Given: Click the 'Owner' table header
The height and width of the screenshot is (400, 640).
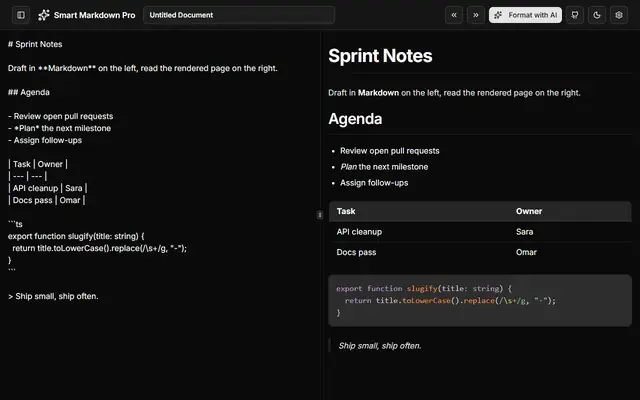Looking at the screenshot, I should point(529,211).
